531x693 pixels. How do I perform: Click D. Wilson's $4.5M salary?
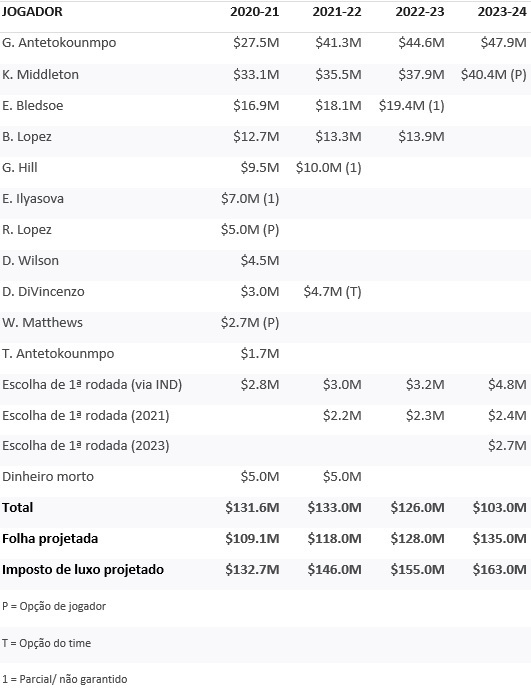tap(260, 260)
